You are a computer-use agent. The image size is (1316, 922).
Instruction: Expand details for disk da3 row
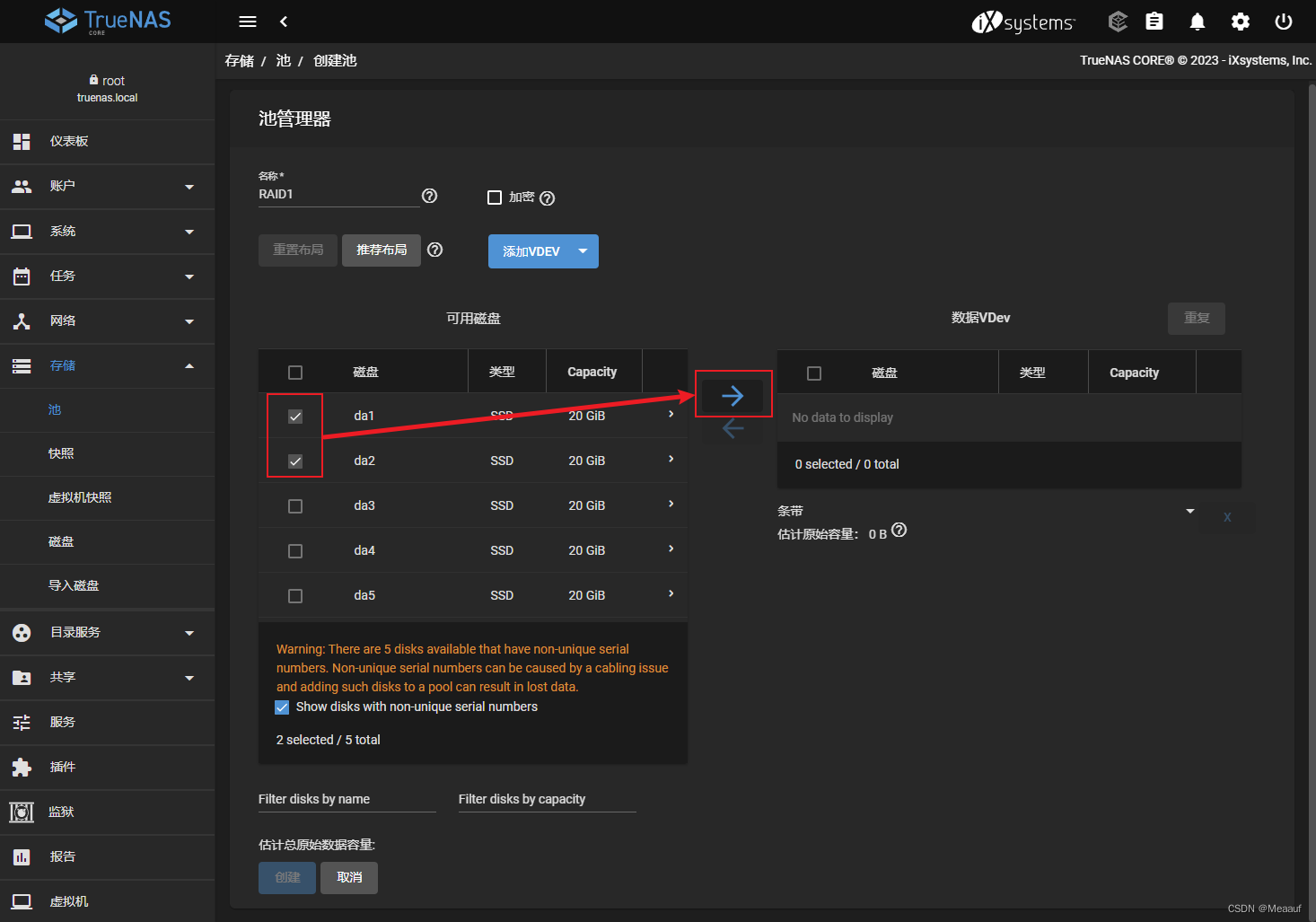coord(671,504)
